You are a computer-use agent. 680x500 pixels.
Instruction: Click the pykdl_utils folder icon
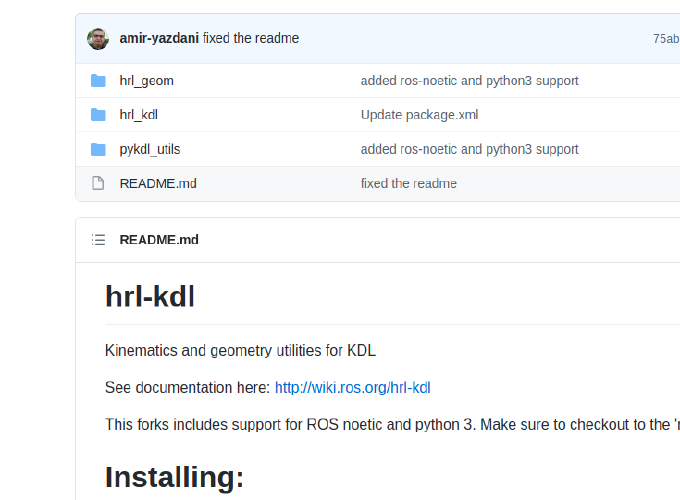(98, 150)
